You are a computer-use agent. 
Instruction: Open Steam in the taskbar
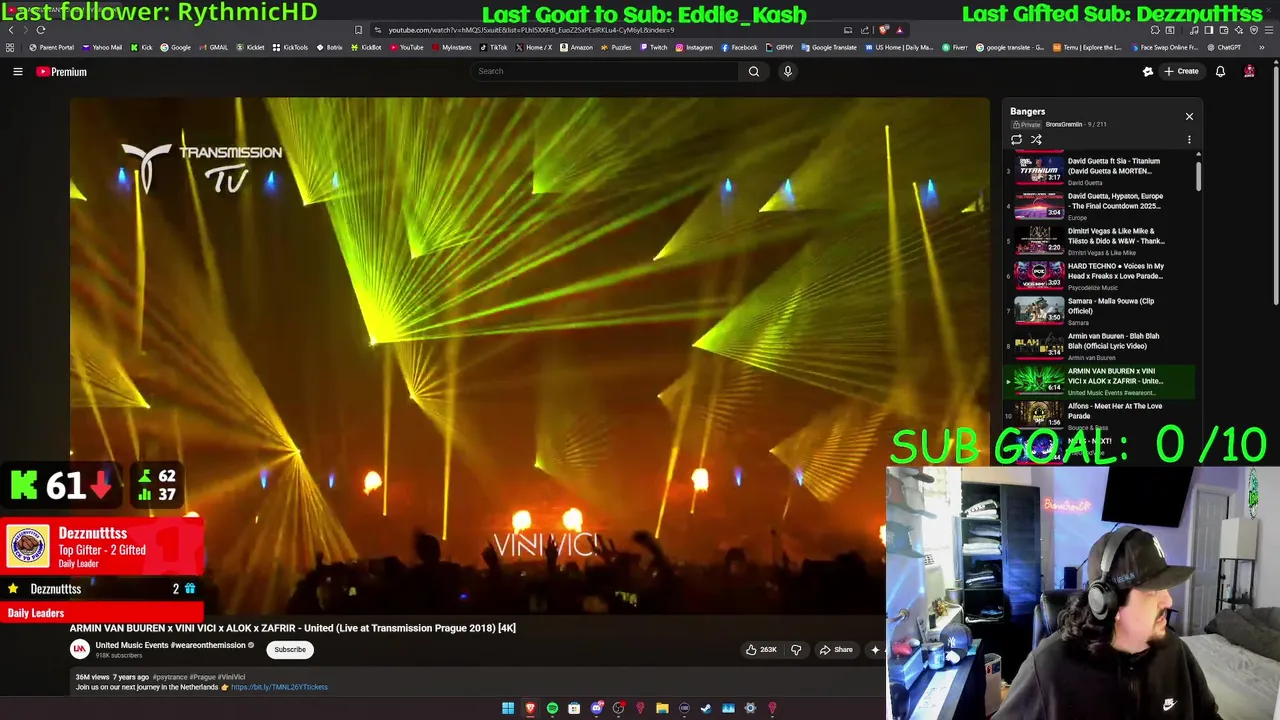706,709
